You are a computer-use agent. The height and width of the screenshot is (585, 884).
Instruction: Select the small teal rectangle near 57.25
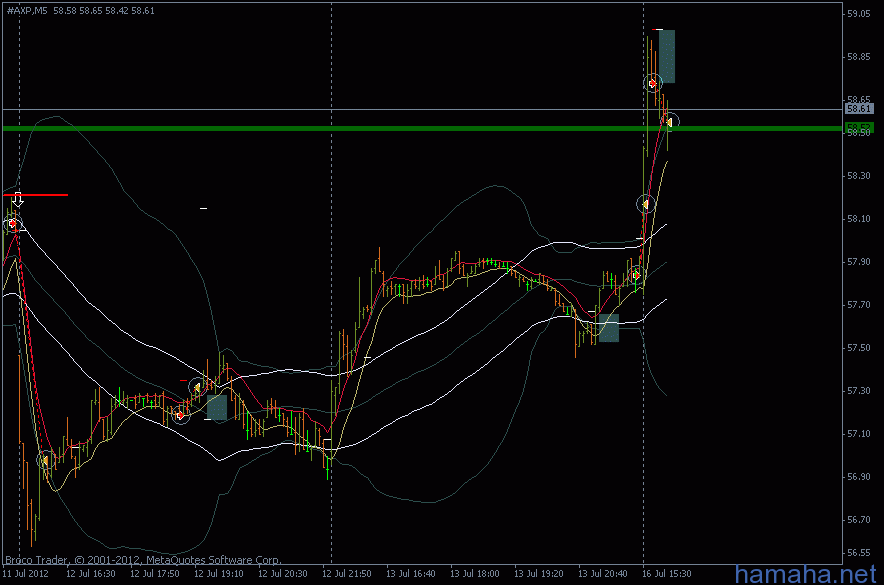pyautogui.click(x=217, y=406)
